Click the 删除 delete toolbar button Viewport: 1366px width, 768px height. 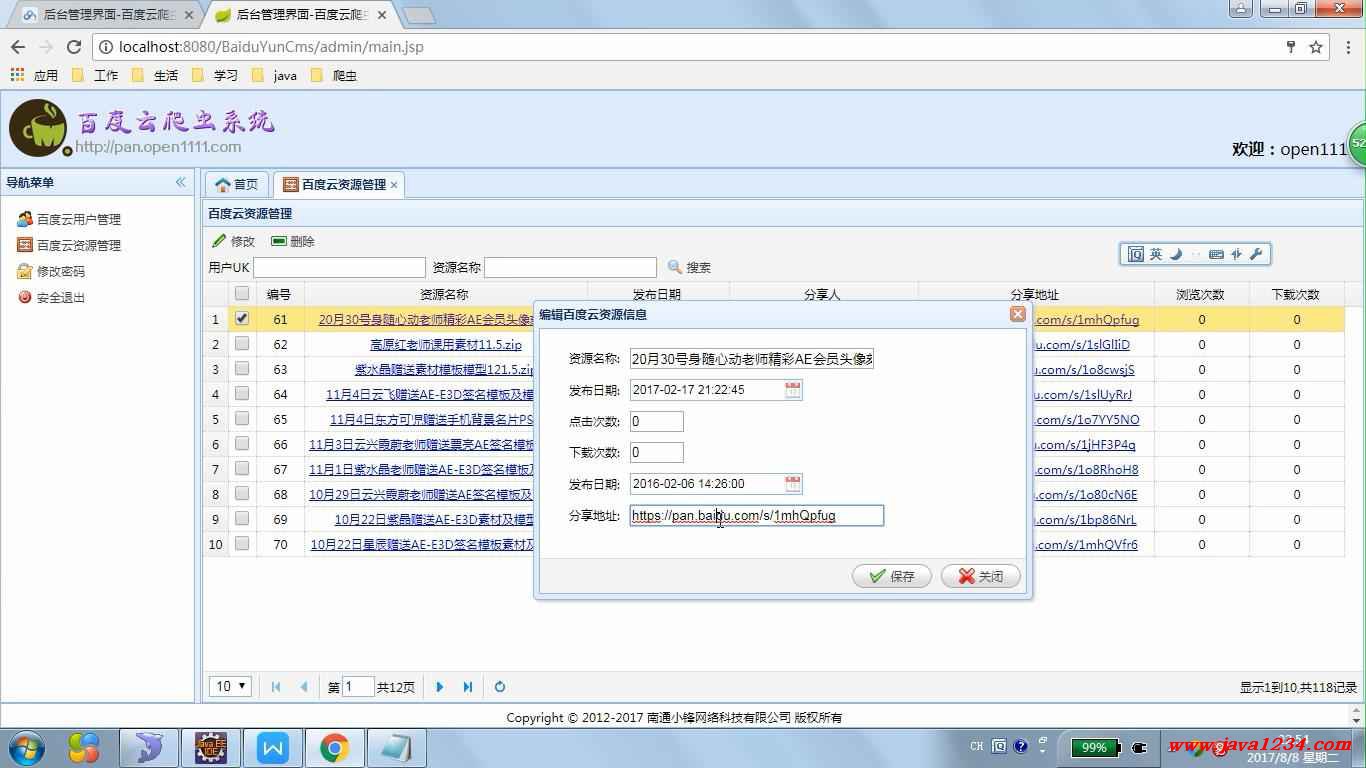point(293,241)
